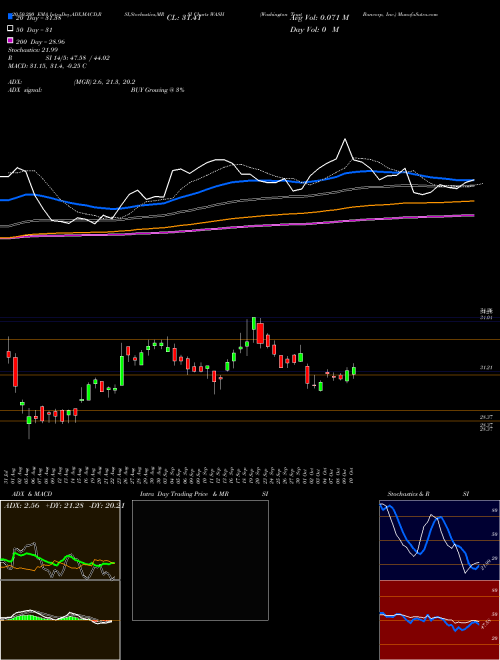Click the 'Intra Day Trading Price & MR' title
The height and width of the screenshot is (660, 500).
(x=184, y=494)
